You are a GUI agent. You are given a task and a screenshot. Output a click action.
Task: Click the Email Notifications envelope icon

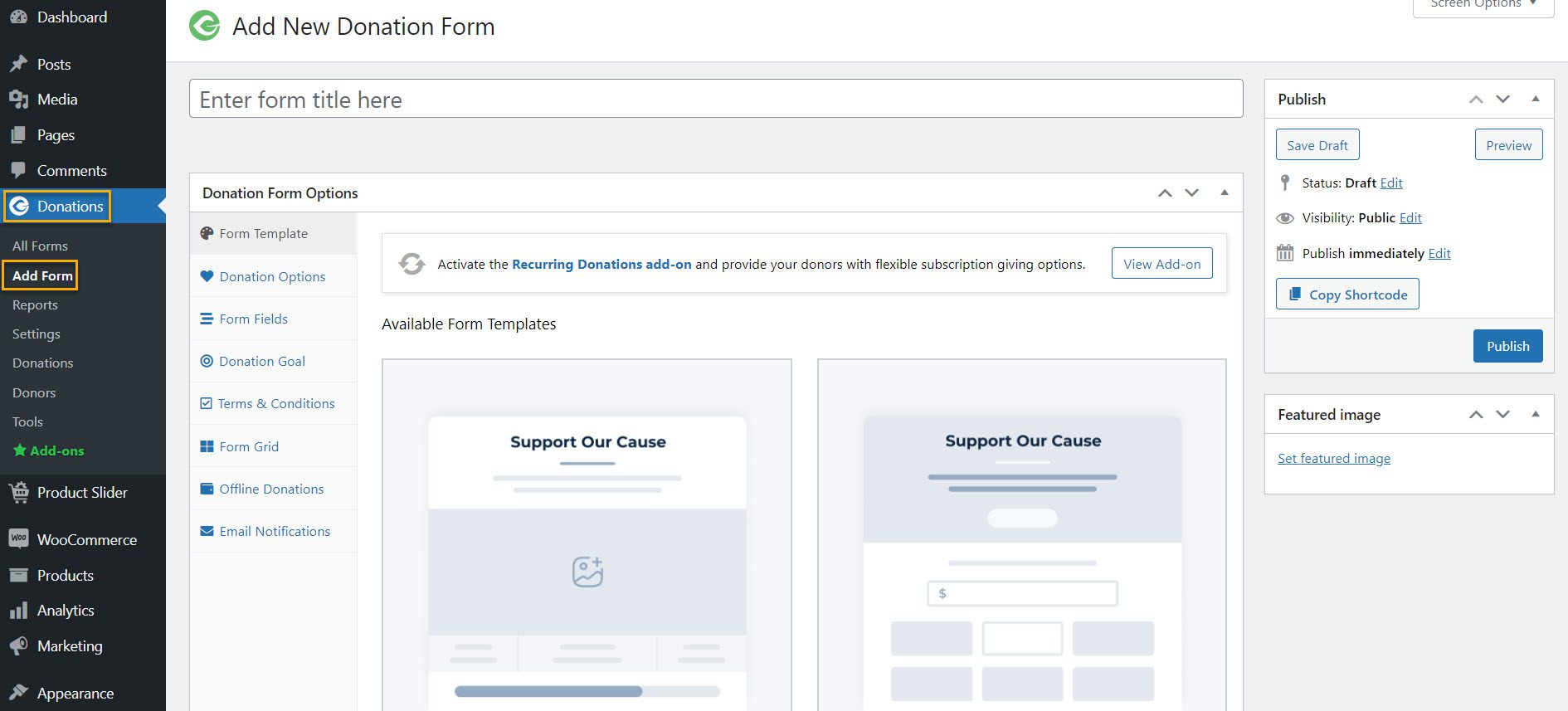coord(207,531)
